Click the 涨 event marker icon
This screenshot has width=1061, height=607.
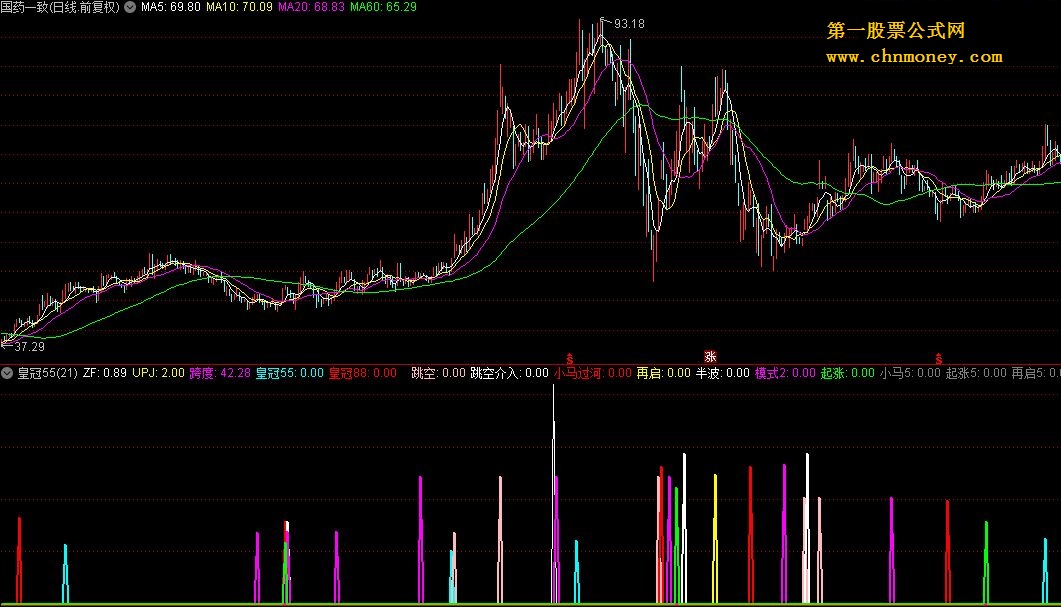click(710, 357)
